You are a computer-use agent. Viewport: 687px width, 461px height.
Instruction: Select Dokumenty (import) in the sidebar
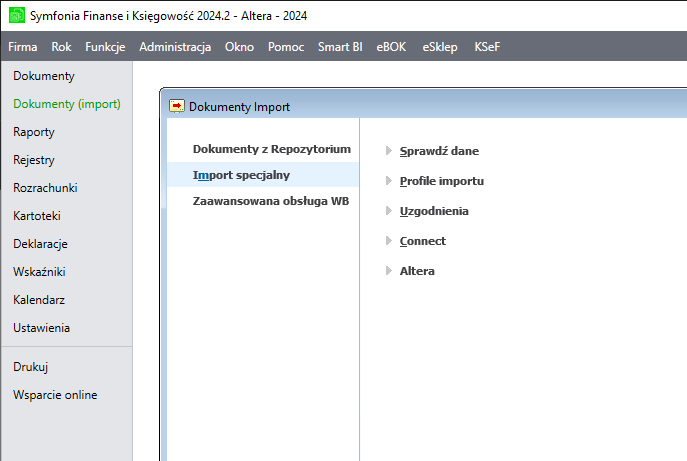[67, 104]
